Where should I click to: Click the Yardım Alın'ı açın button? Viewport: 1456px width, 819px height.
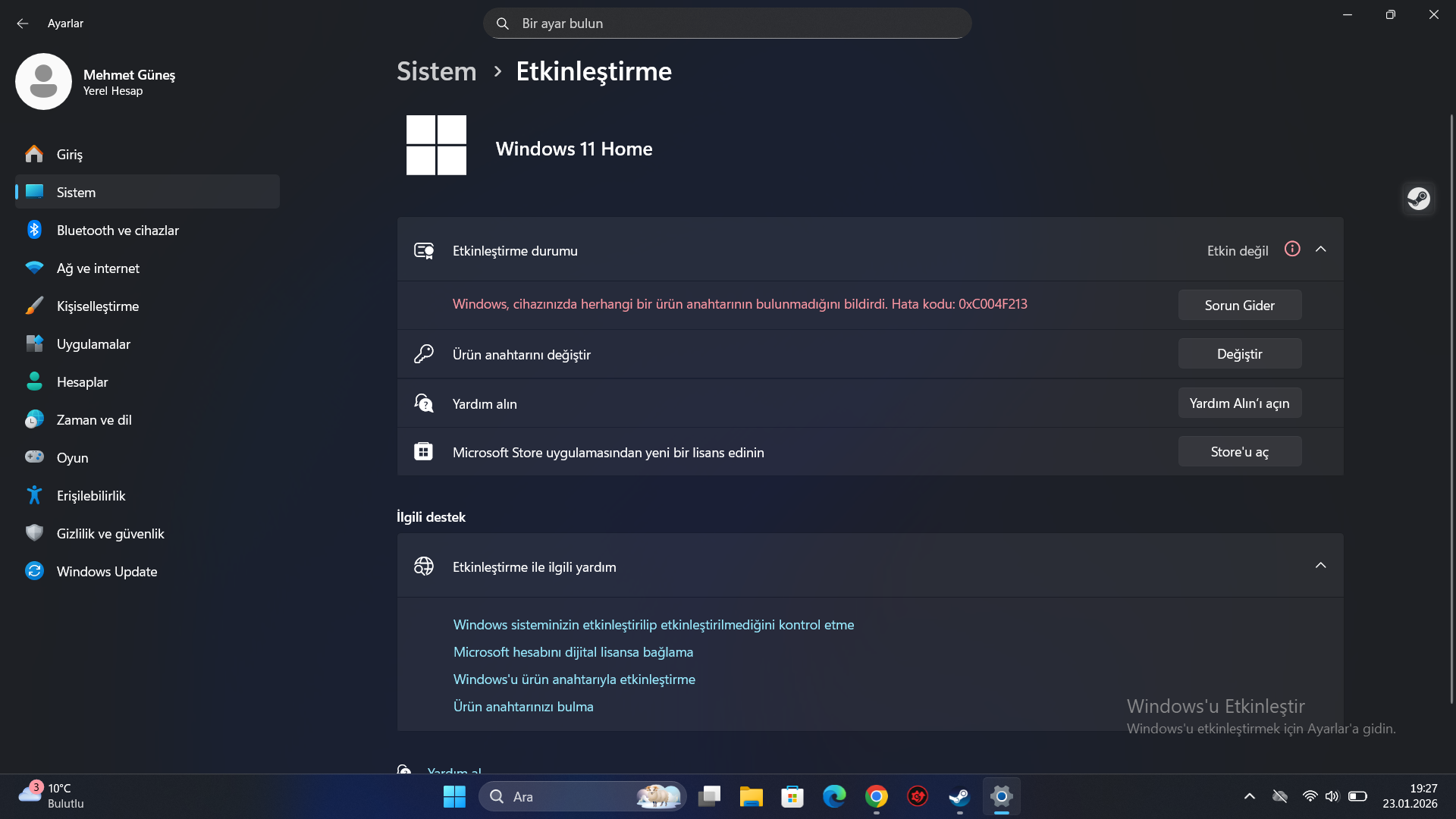coord(1240,403)
